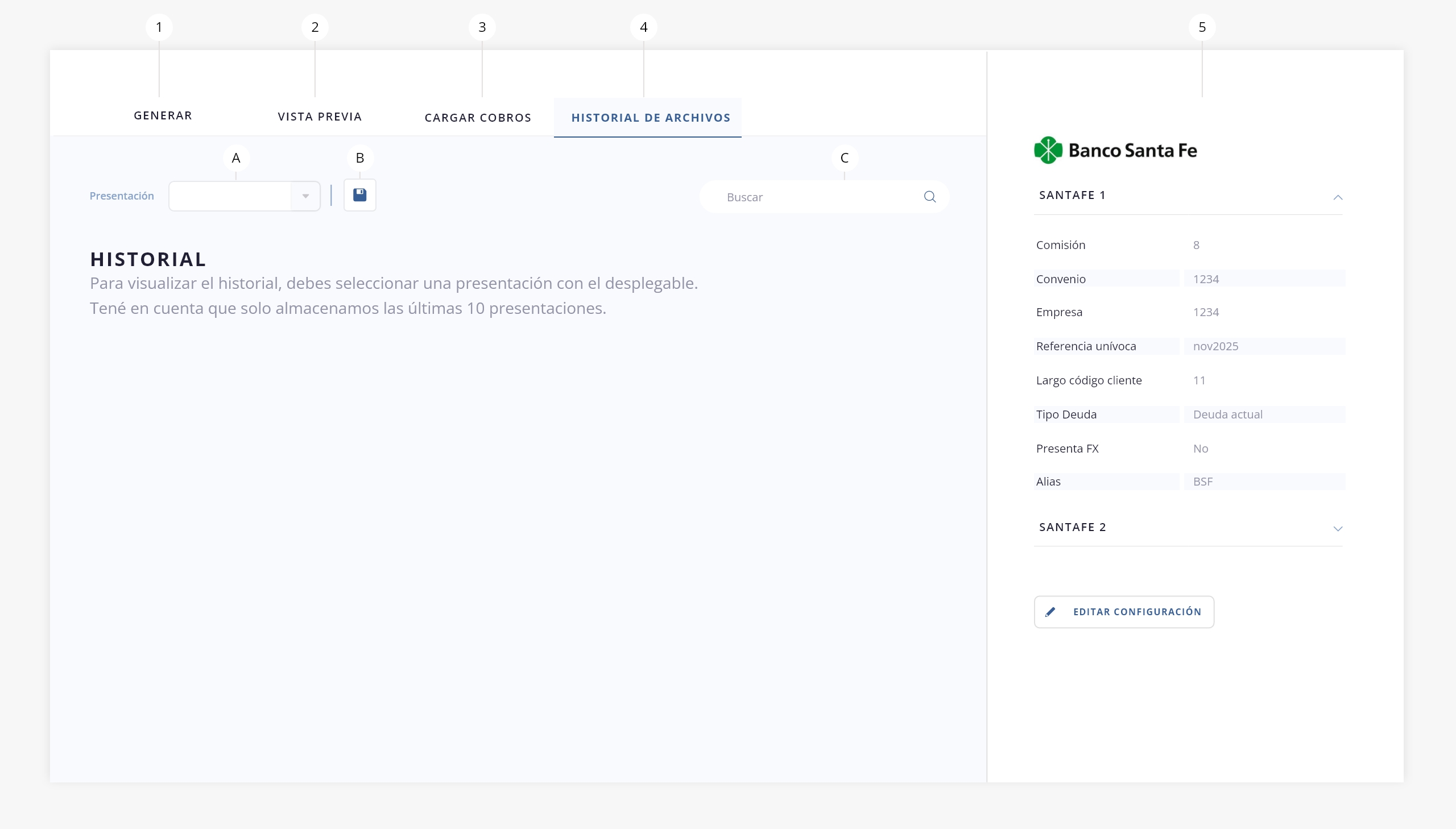The height and width of the screenshot is (829, 1456).
Task: Open the Vista Previa tab
Action: [x=320, y=117]
